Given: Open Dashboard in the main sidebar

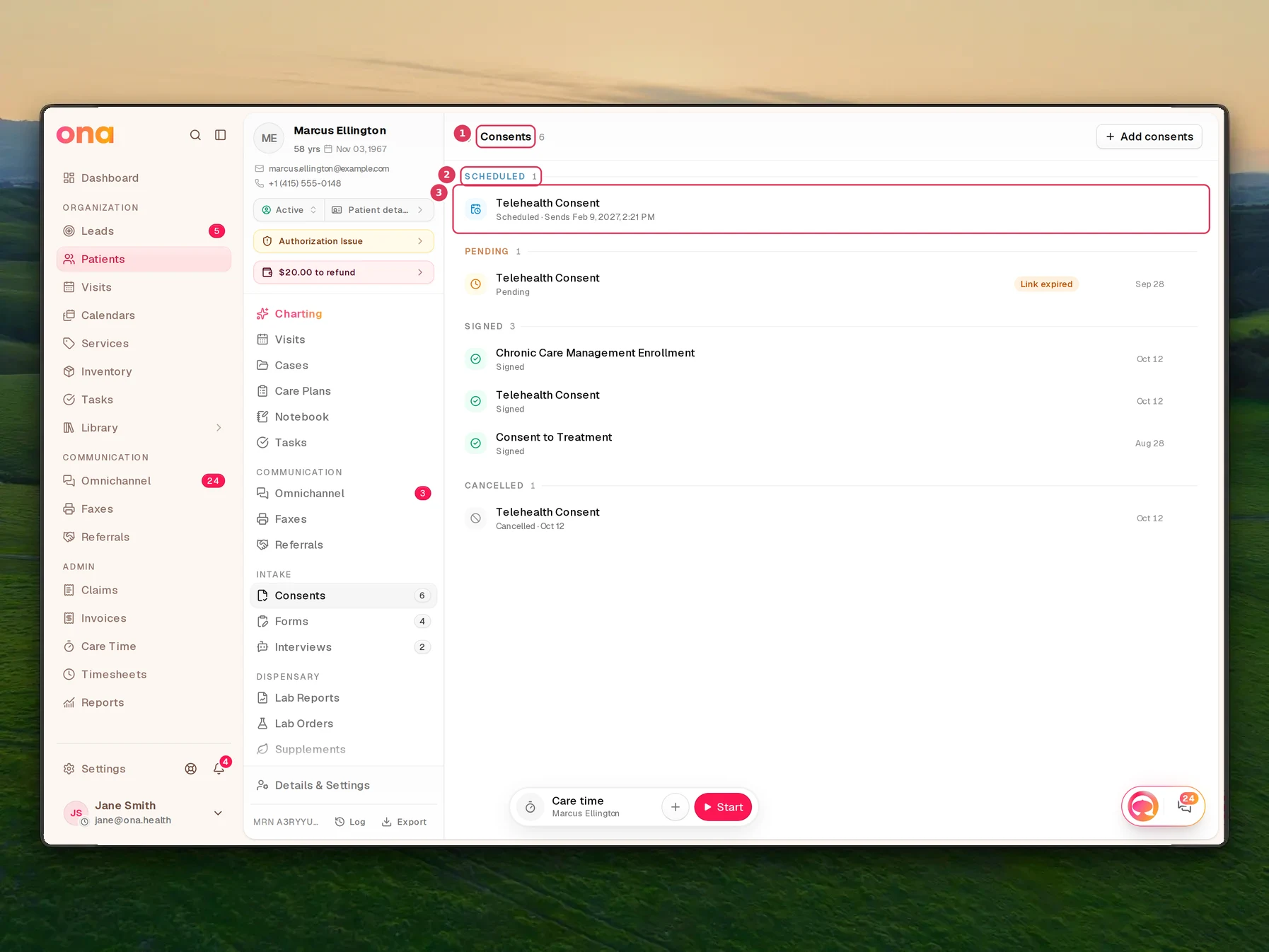Looking at the screenshot, I should click(144, 178).
